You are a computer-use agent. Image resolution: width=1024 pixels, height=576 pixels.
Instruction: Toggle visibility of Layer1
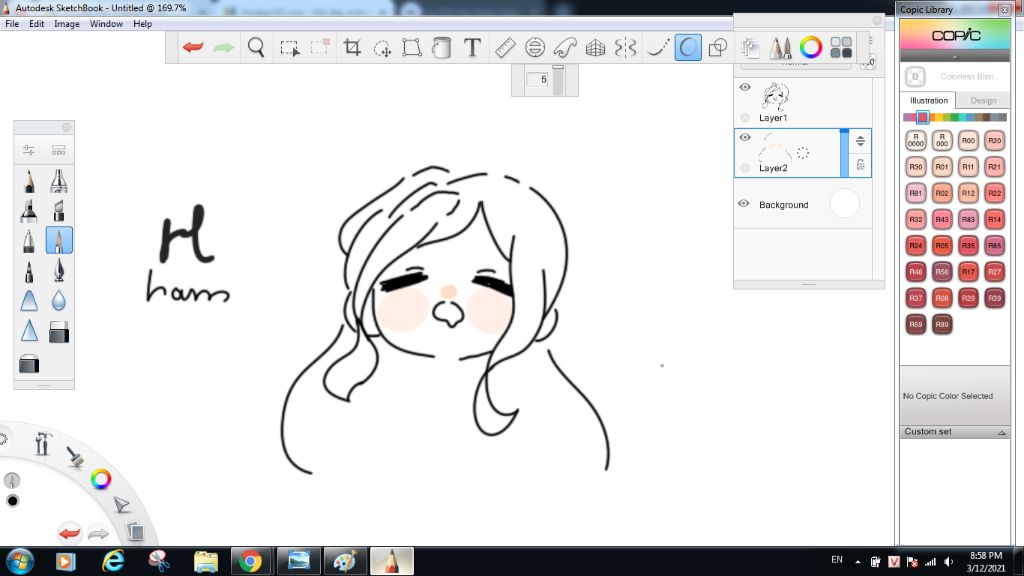(745, 87)
